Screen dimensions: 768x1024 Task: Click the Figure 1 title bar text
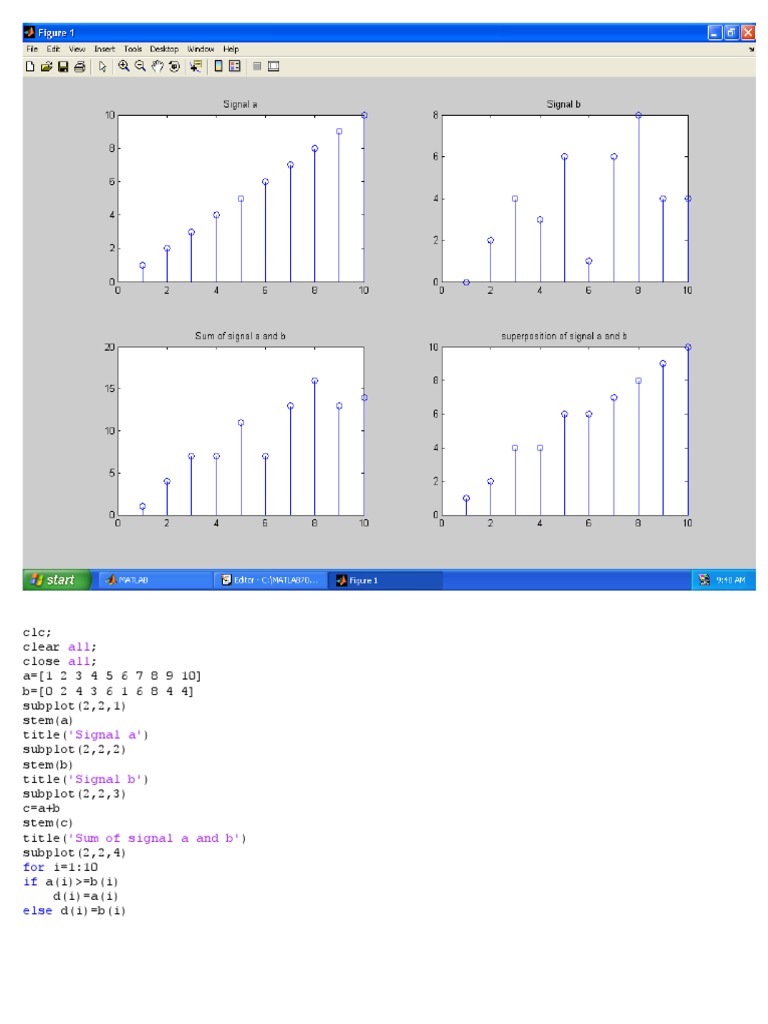click(x=56, y=33)
